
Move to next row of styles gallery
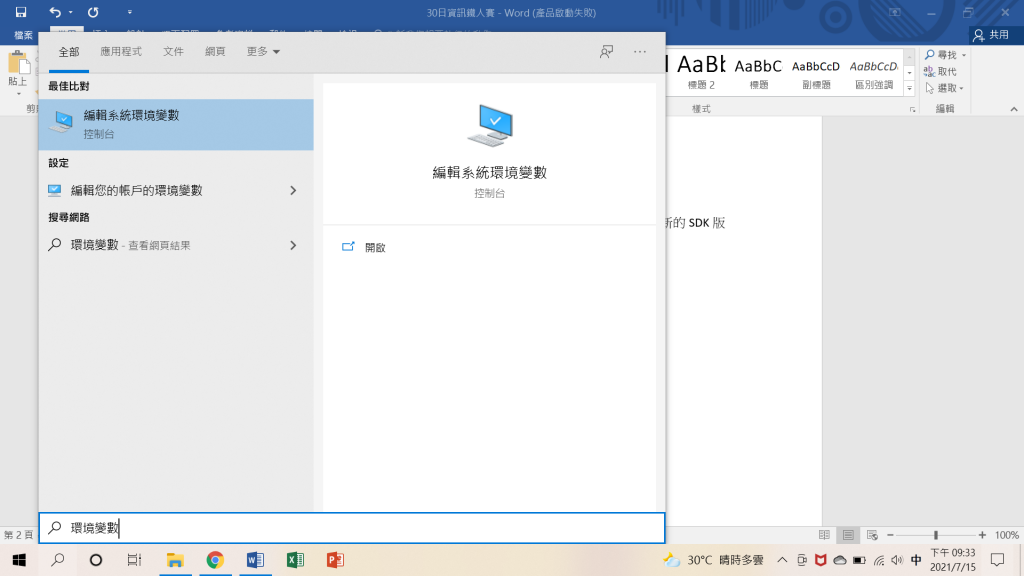[909, 72]
